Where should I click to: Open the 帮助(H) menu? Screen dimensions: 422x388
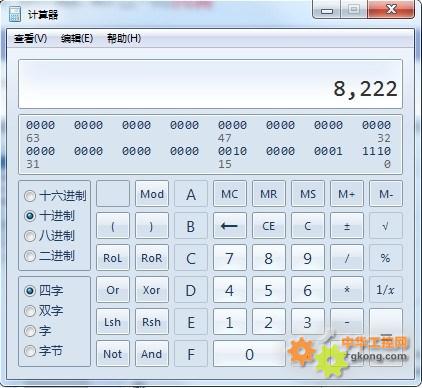click(x=124, y=39)
